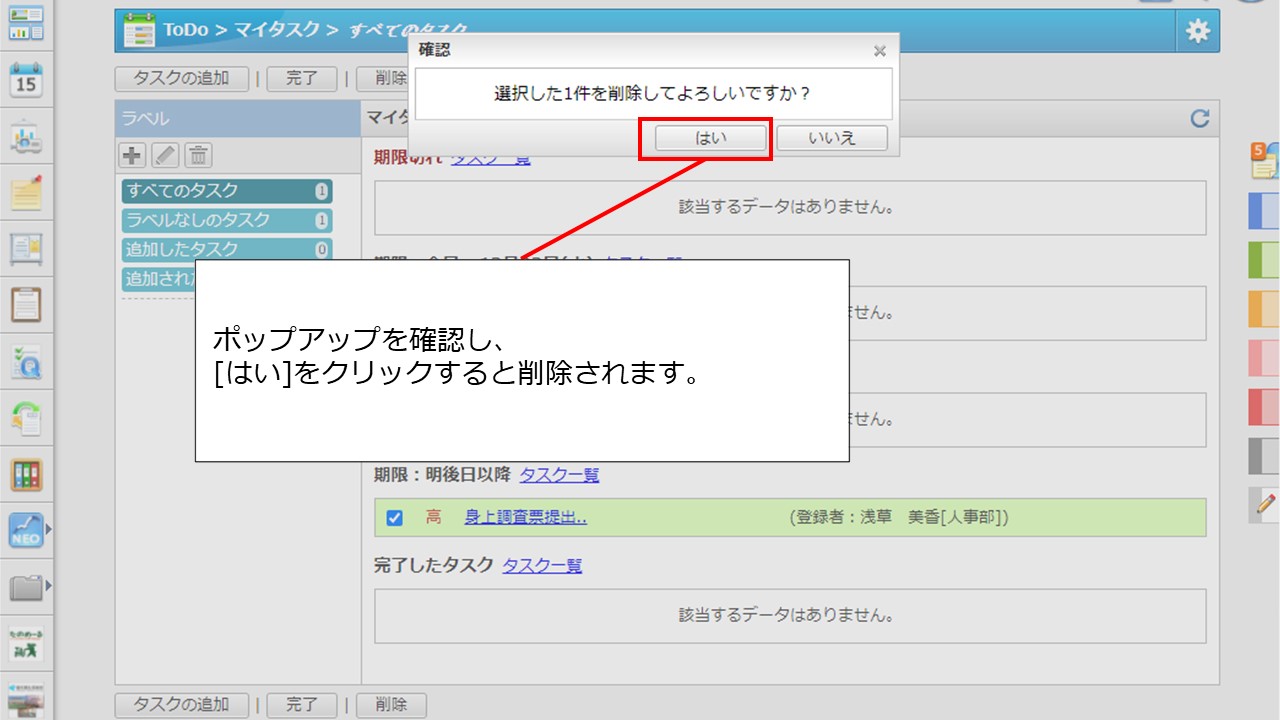Open ToDo settings gear icon
1280x720 pixels.
1197,31
